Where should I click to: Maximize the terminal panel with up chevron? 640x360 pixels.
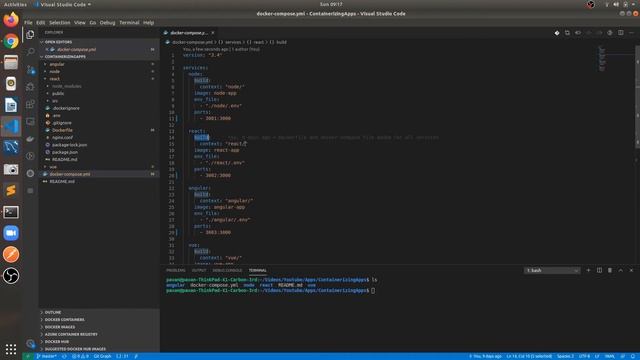pyautogui.click(x=620, y=270)
